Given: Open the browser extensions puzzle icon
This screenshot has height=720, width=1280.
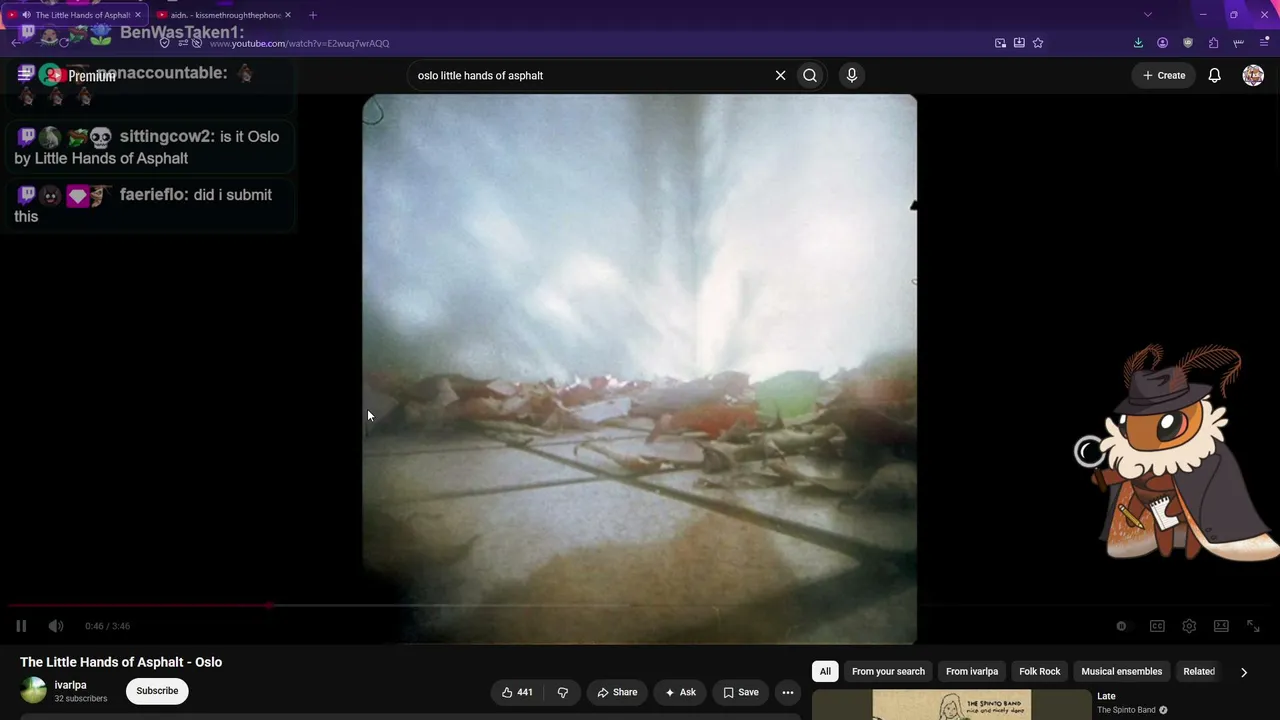Looking at the screenshot, I should click(1213, 43).
